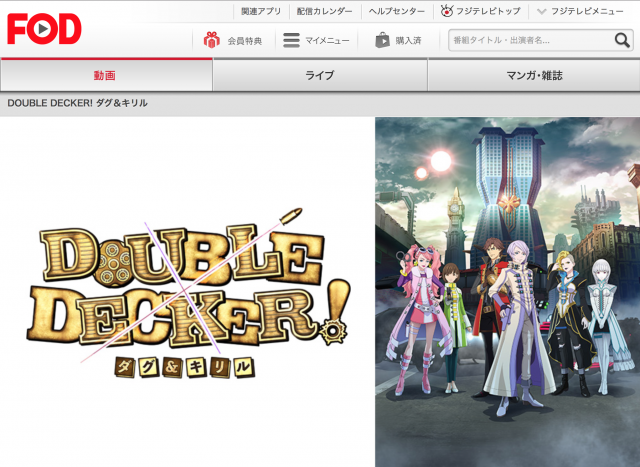This screenshot has width=640, height=467.
Task: Open the 会員特典 gift icon
Action: [211, 40]
